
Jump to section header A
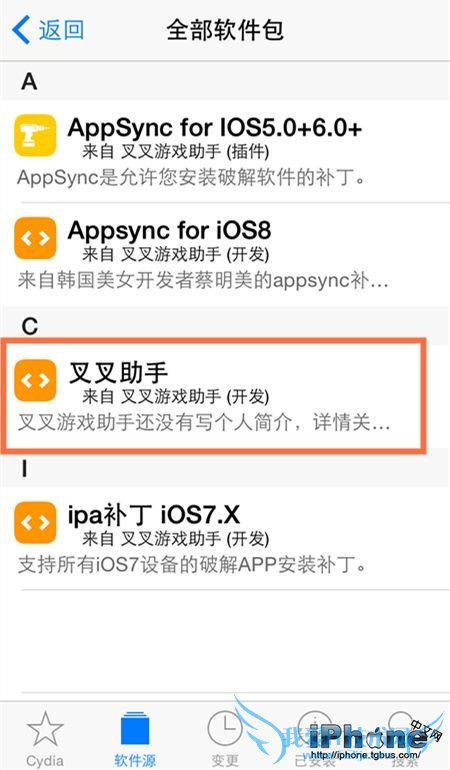tap(29, 81)
